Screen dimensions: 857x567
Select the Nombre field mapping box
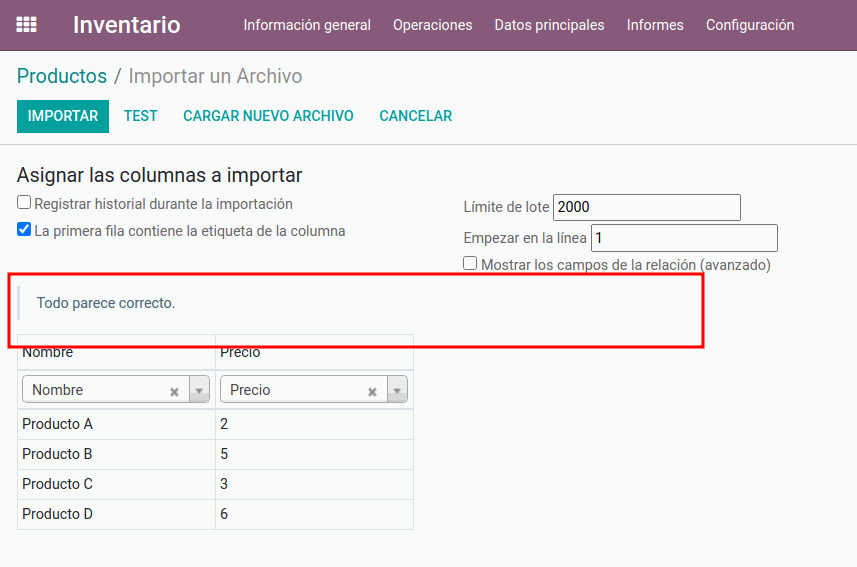coord(115,390)
